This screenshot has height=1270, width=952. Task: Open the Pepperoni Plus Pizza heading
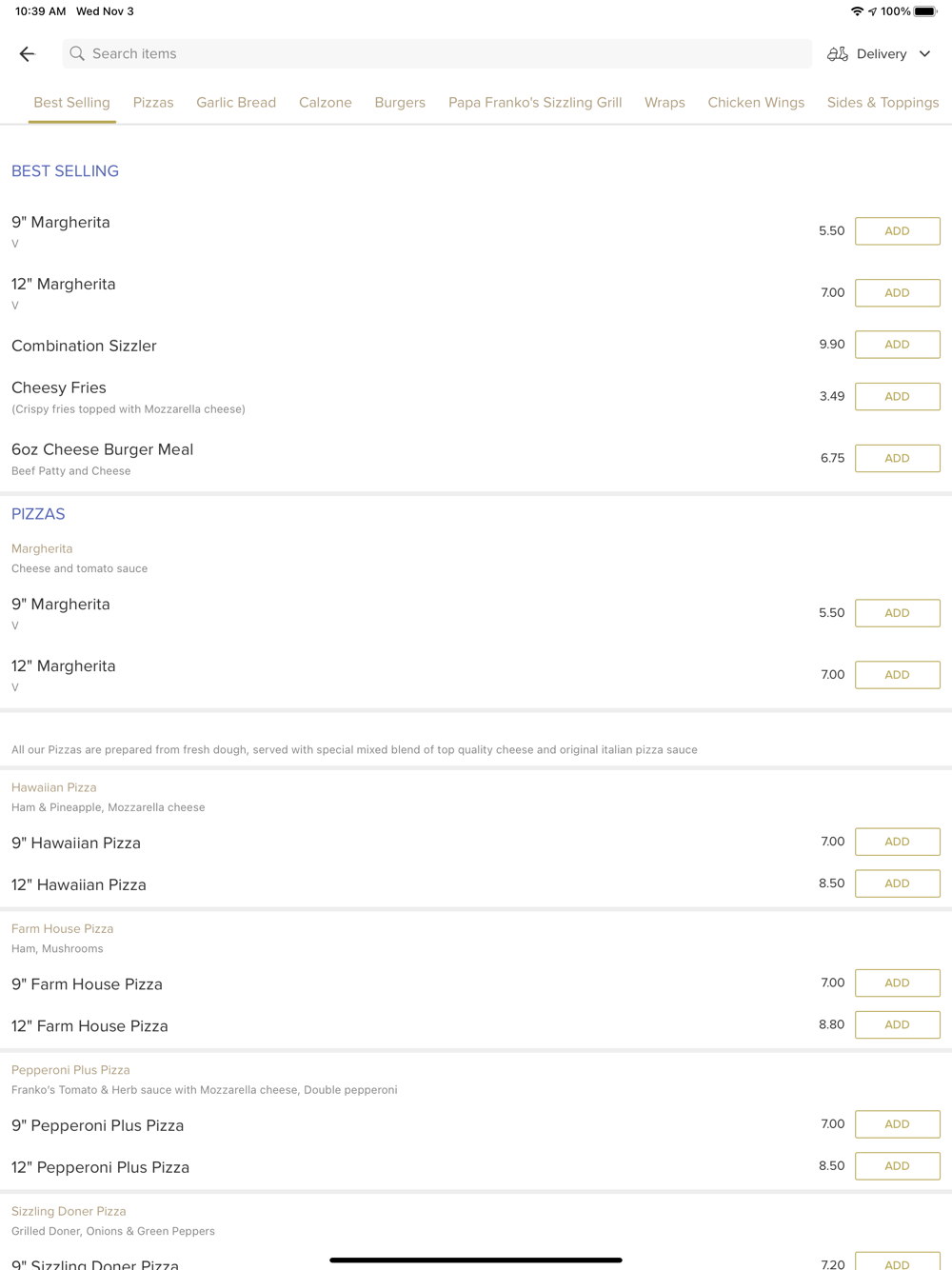coord(70,1070)
